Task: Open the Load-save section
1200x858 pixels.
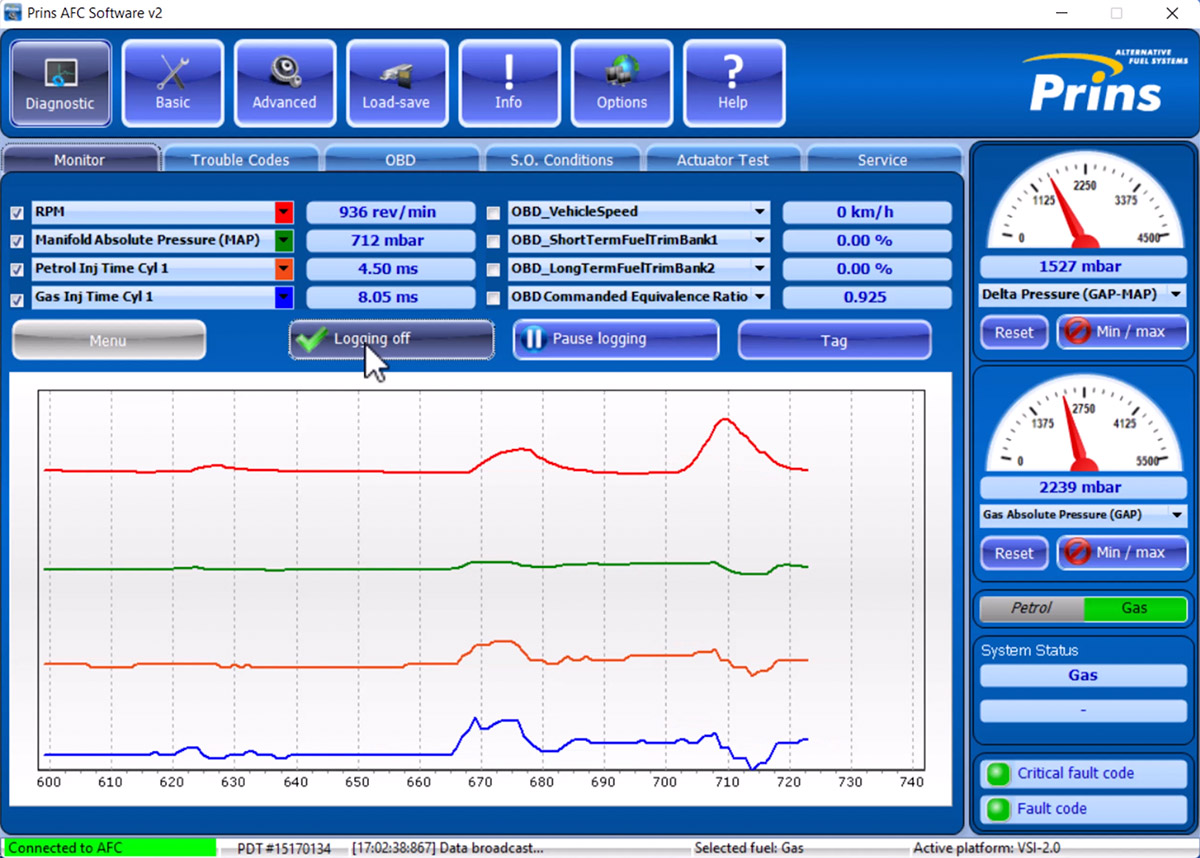Action: 396,83
